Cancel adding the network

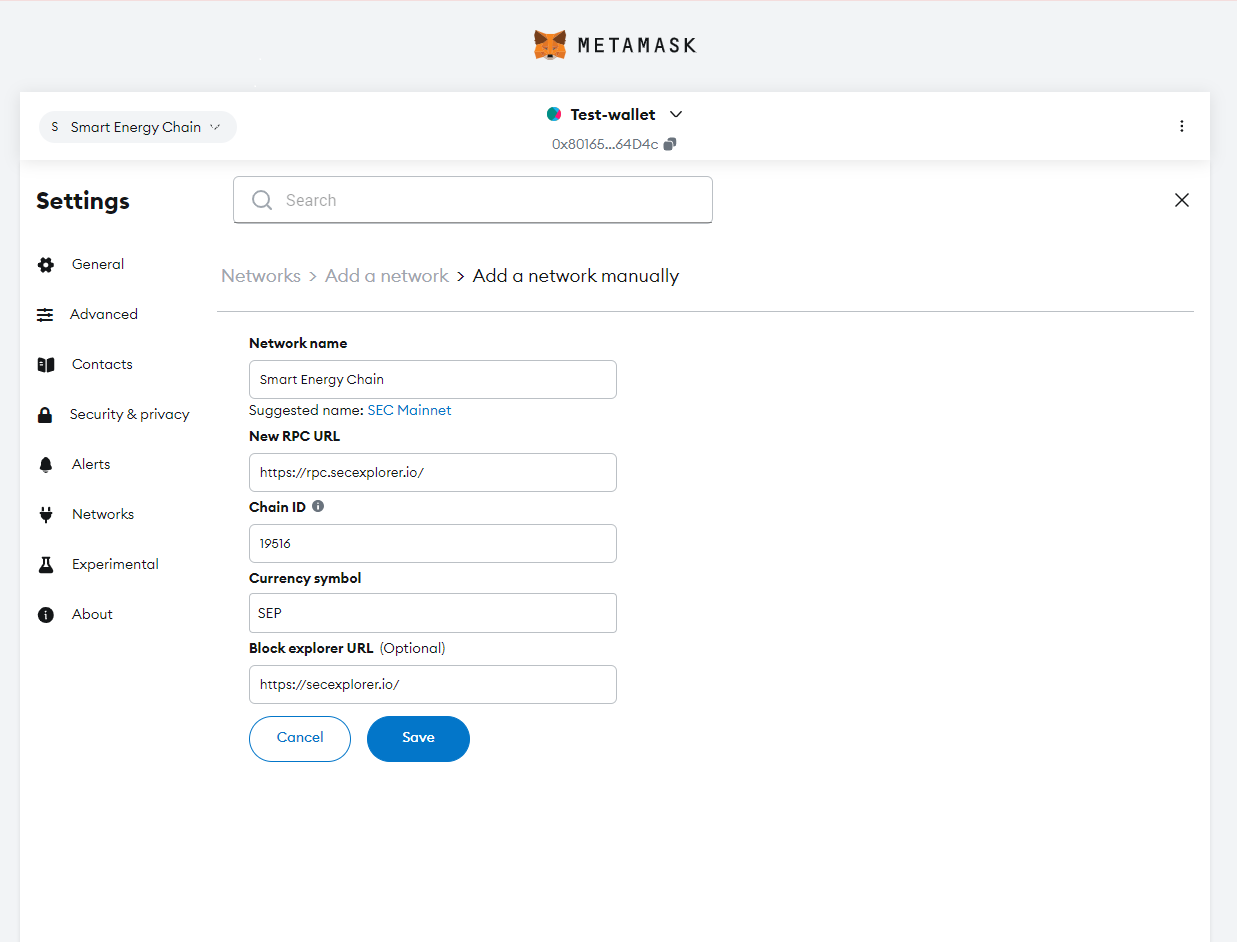300,738
